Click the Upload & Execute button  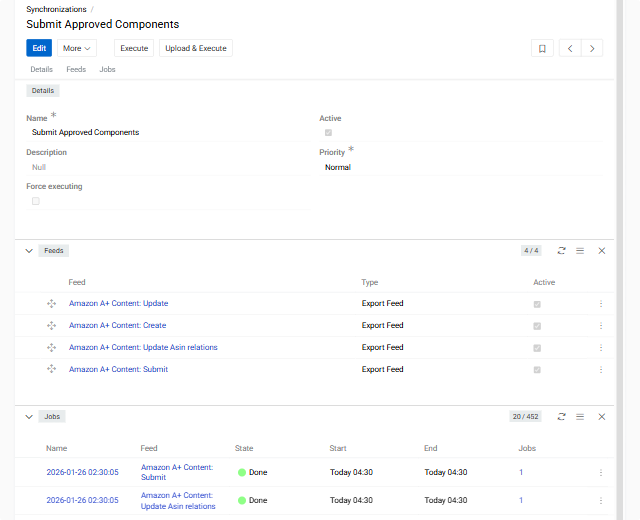pyautogui.click(x=195, y=48)
